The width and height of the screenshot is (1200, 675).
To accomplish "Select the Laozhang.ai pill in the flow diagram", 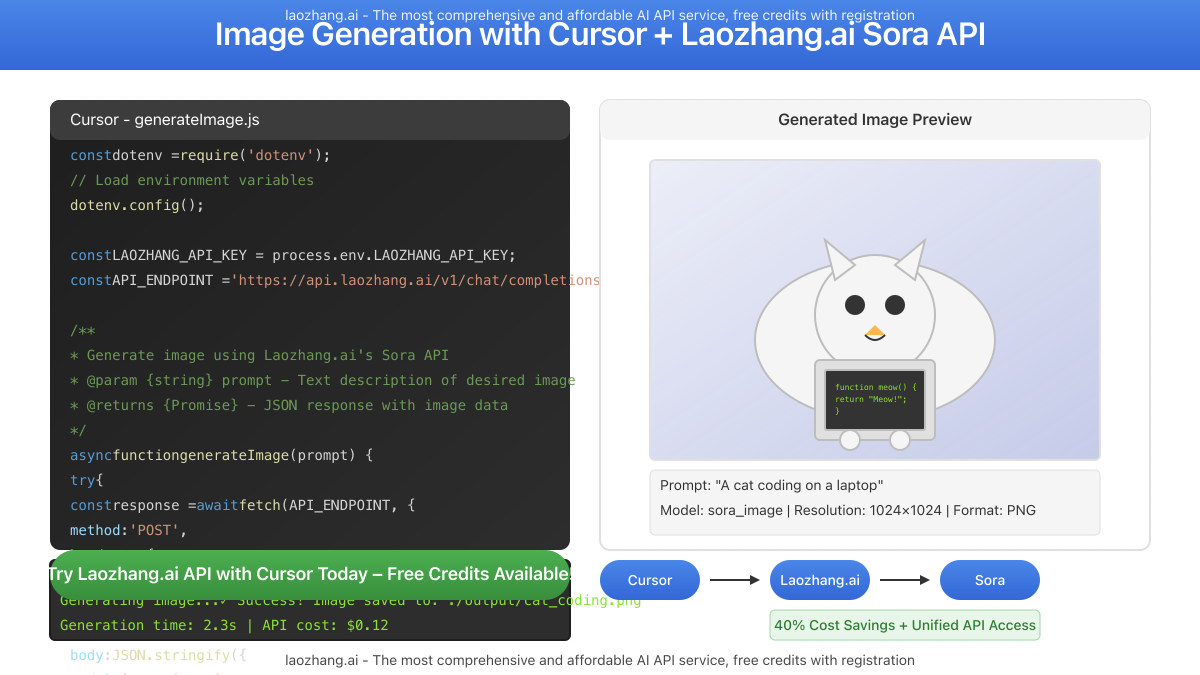I will (820, 580).
